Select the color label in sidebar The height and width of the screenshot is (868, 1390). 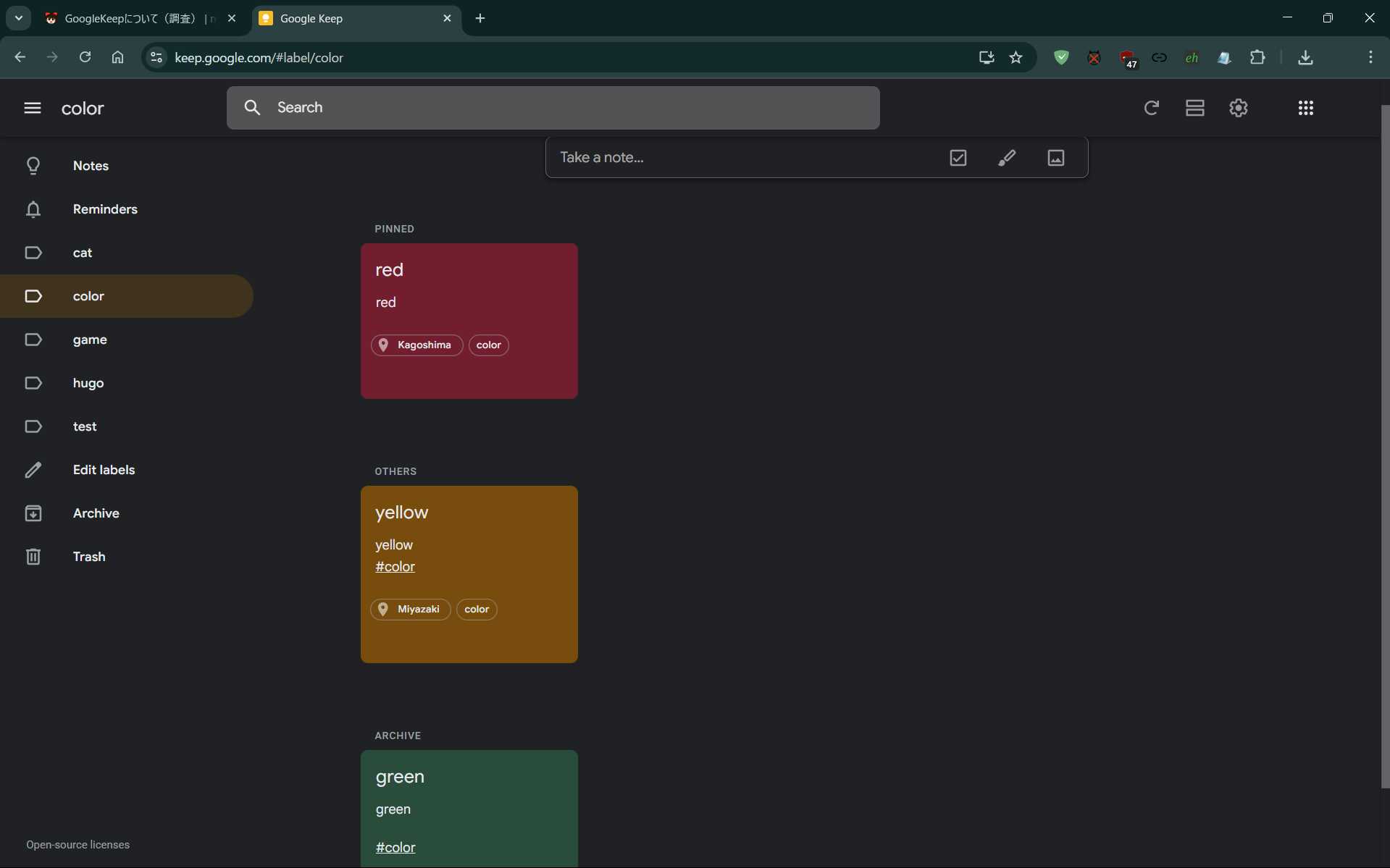click(x=127, y=296)
